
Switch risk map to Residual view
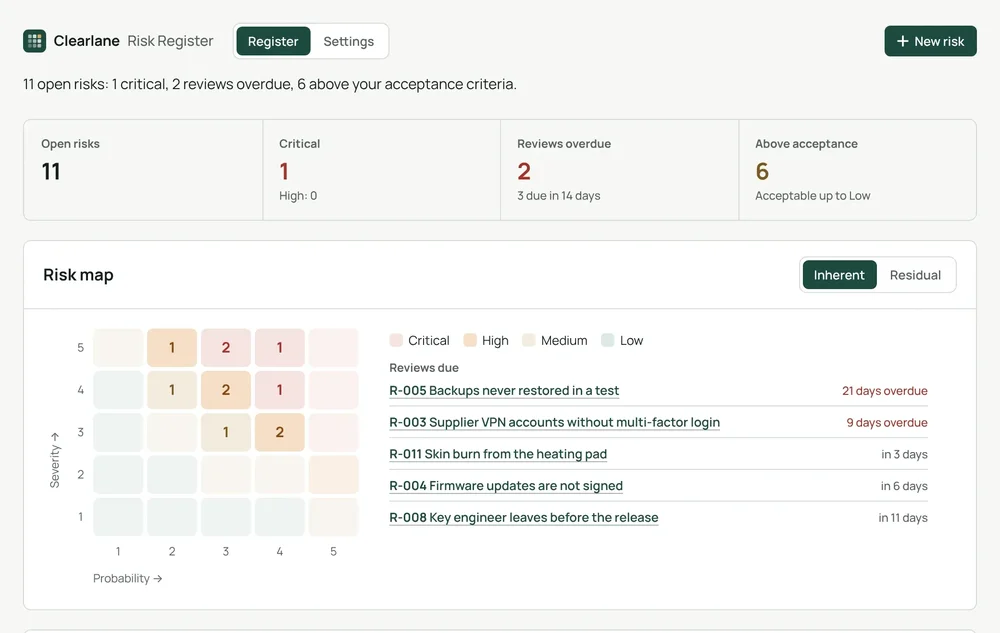click(x=915, y=275)
